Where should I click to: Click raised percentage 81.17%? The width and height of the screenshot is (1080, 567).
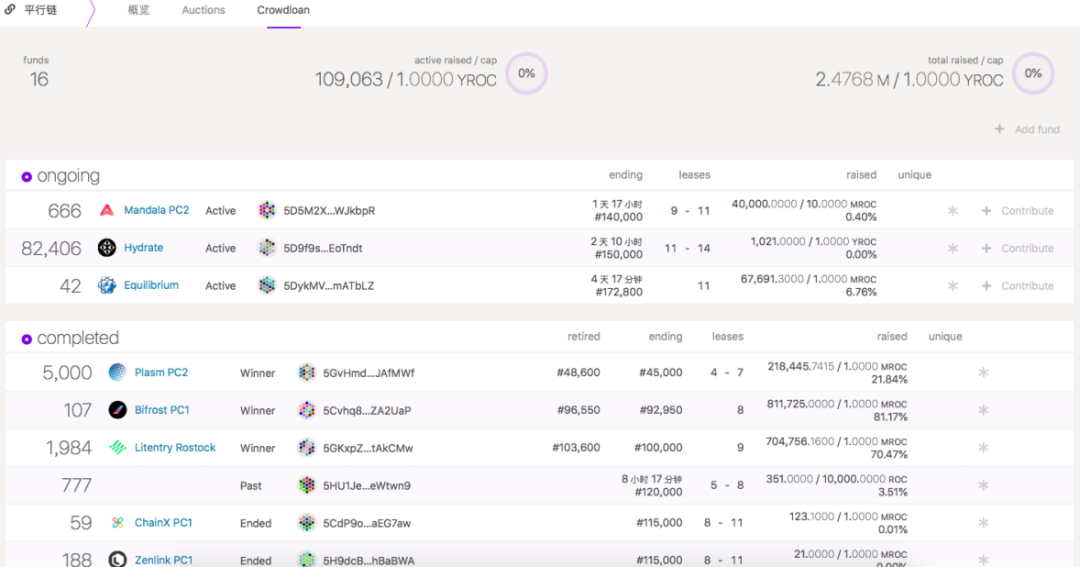coord(889,417)
